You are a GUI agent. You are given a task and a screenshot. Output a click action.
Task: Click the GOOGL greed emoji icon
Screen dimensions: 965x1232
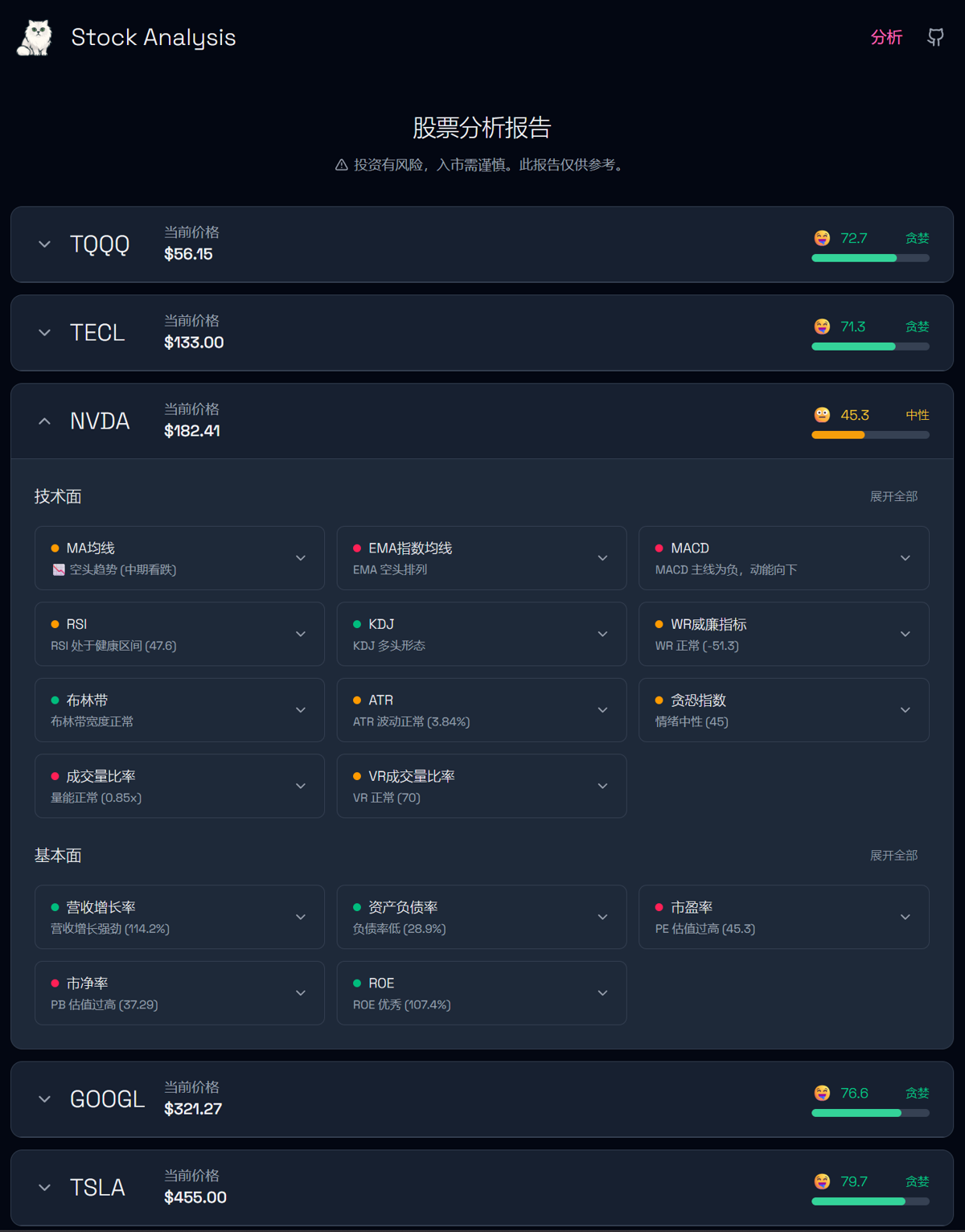pos(821,1093)
